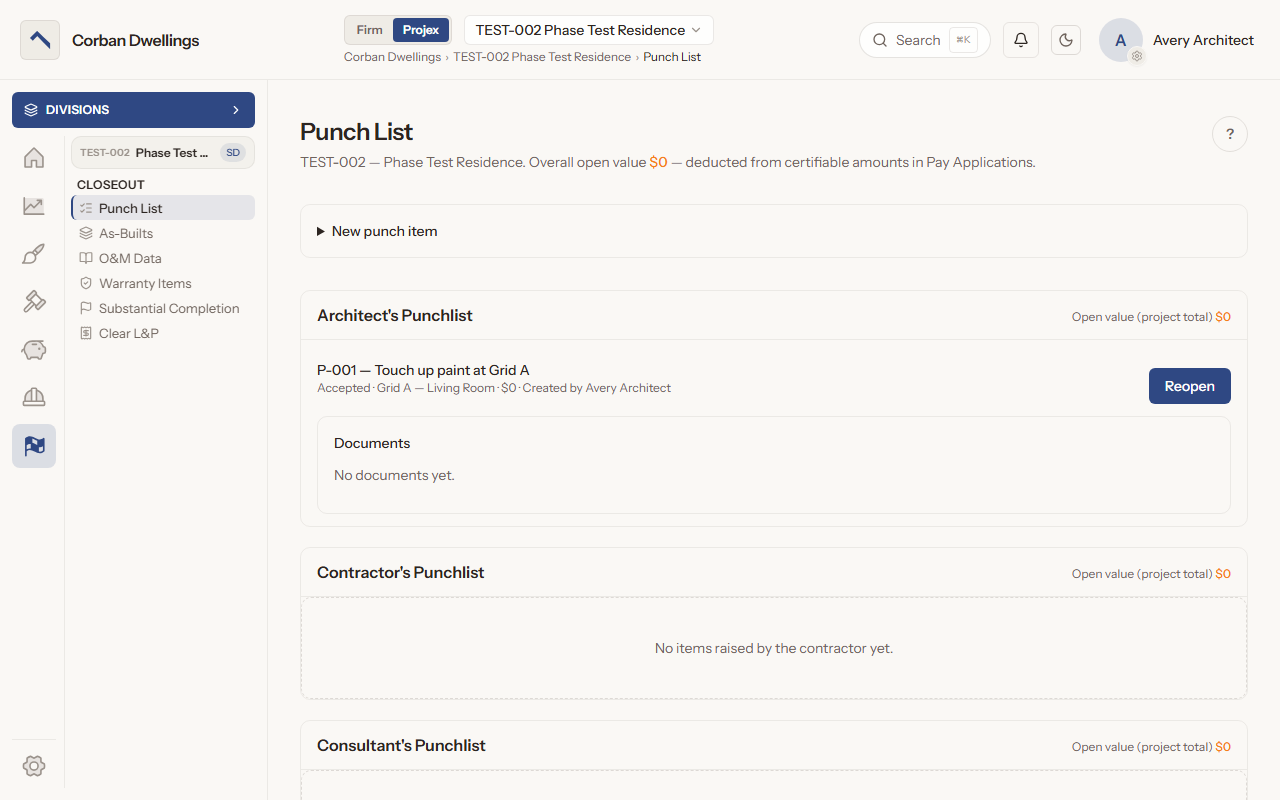1280x800 pixels.
Task: Click Corban Dwellings breadcrumb link
Action: 392,57
